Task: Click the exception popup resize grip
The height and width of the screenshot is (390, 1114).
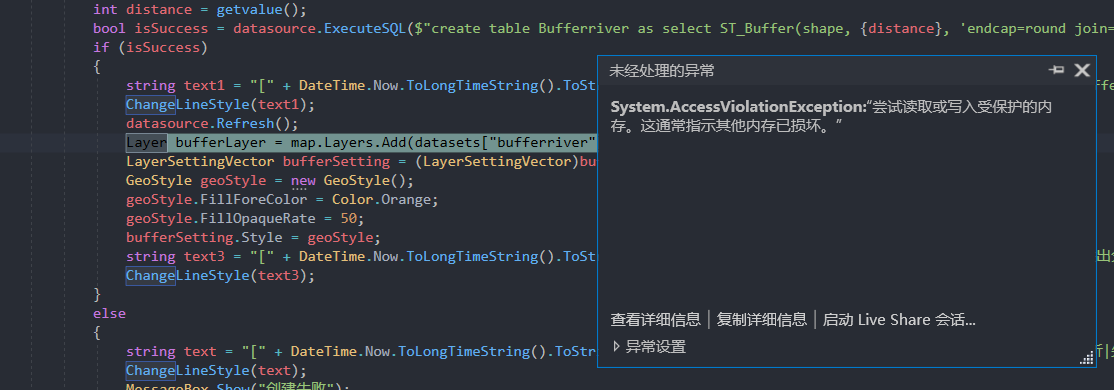Action: point(1087,359)
